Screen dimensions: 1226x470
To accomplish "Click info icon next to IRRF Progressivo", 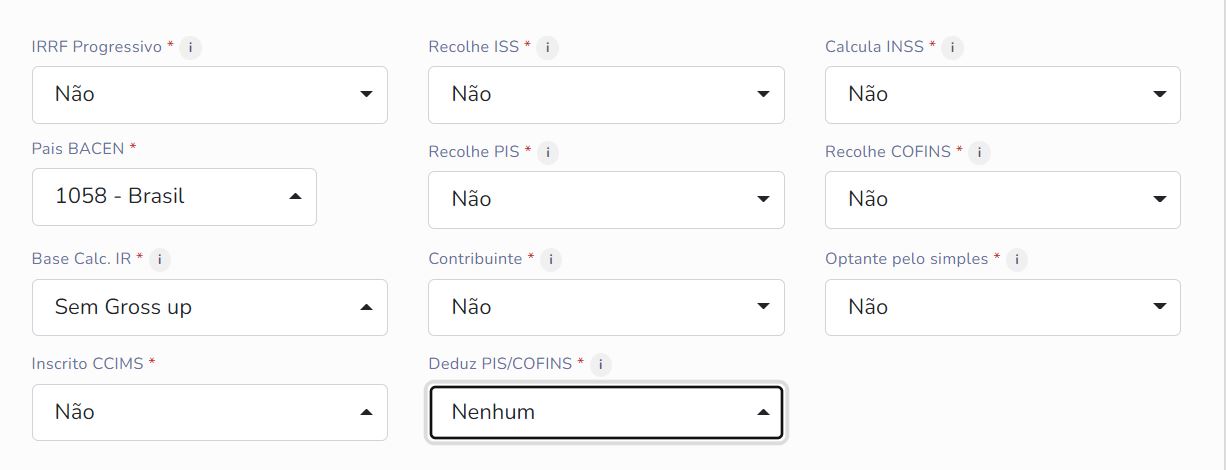I will pyautogui.click(x=190, y=47).
